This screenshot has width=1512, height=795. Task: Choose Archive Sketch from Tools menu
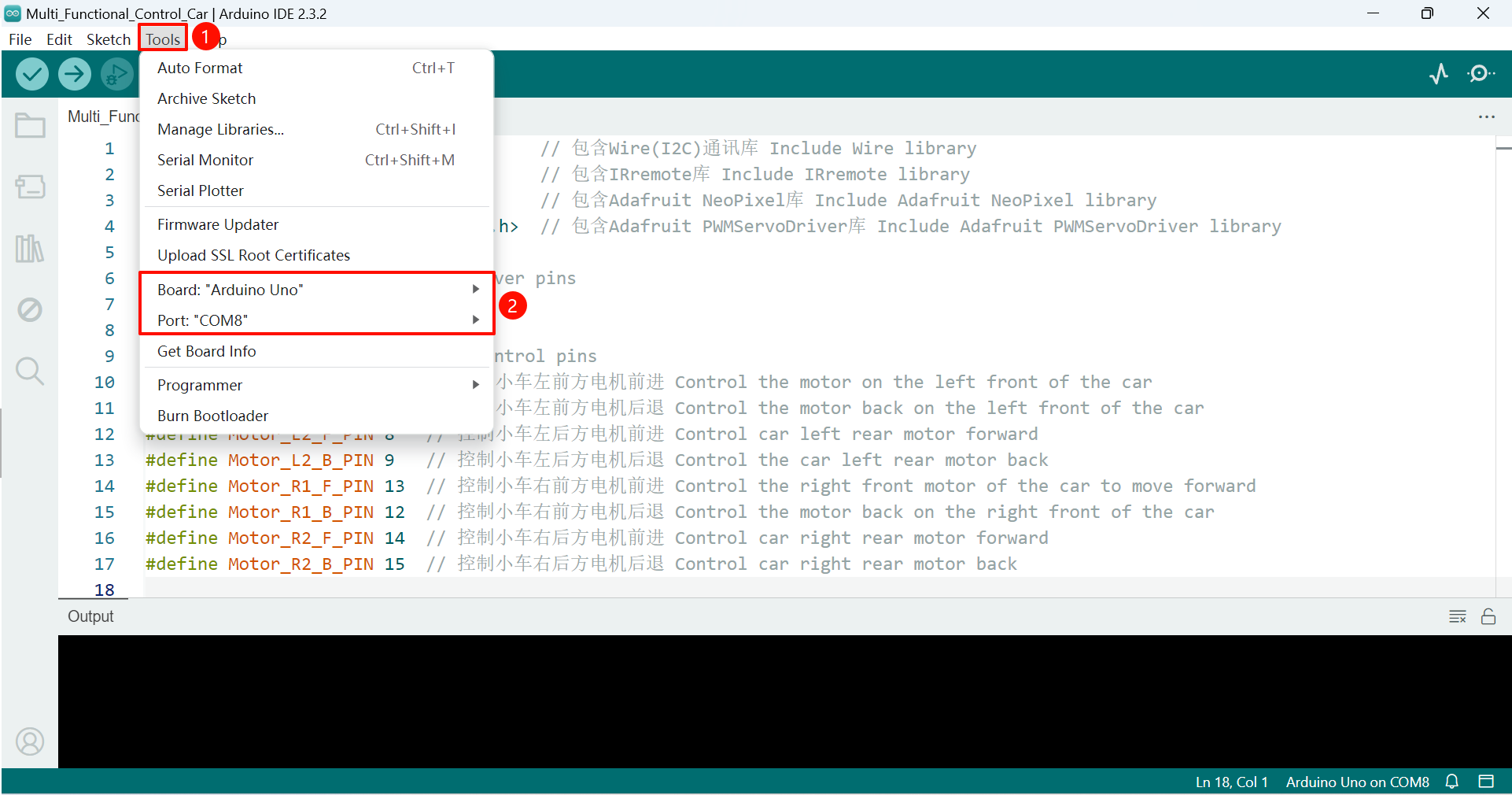point(316,99)
